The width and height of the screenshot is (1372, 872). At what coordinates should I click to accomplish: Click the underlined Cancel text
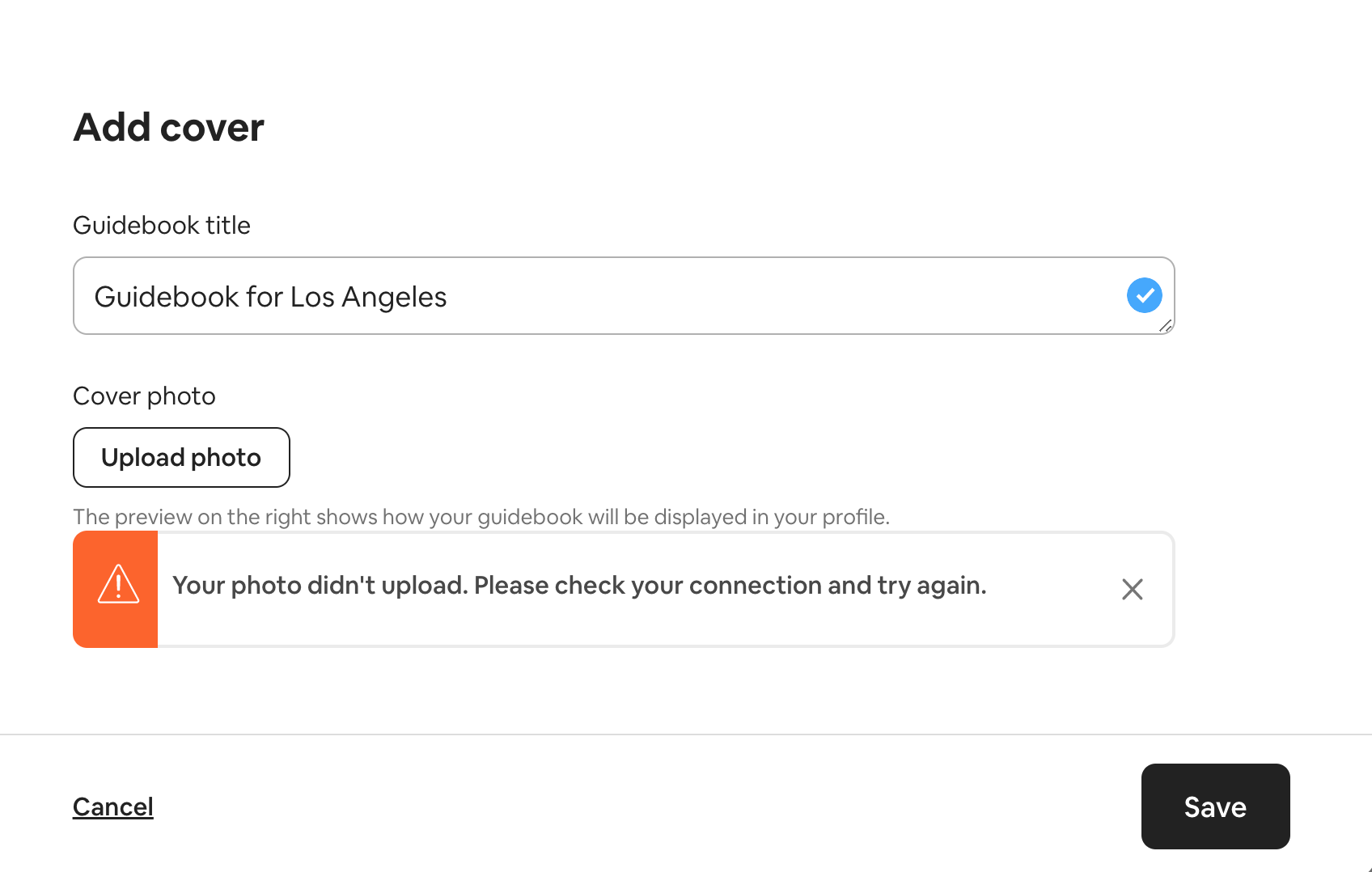tap(113, 806)
